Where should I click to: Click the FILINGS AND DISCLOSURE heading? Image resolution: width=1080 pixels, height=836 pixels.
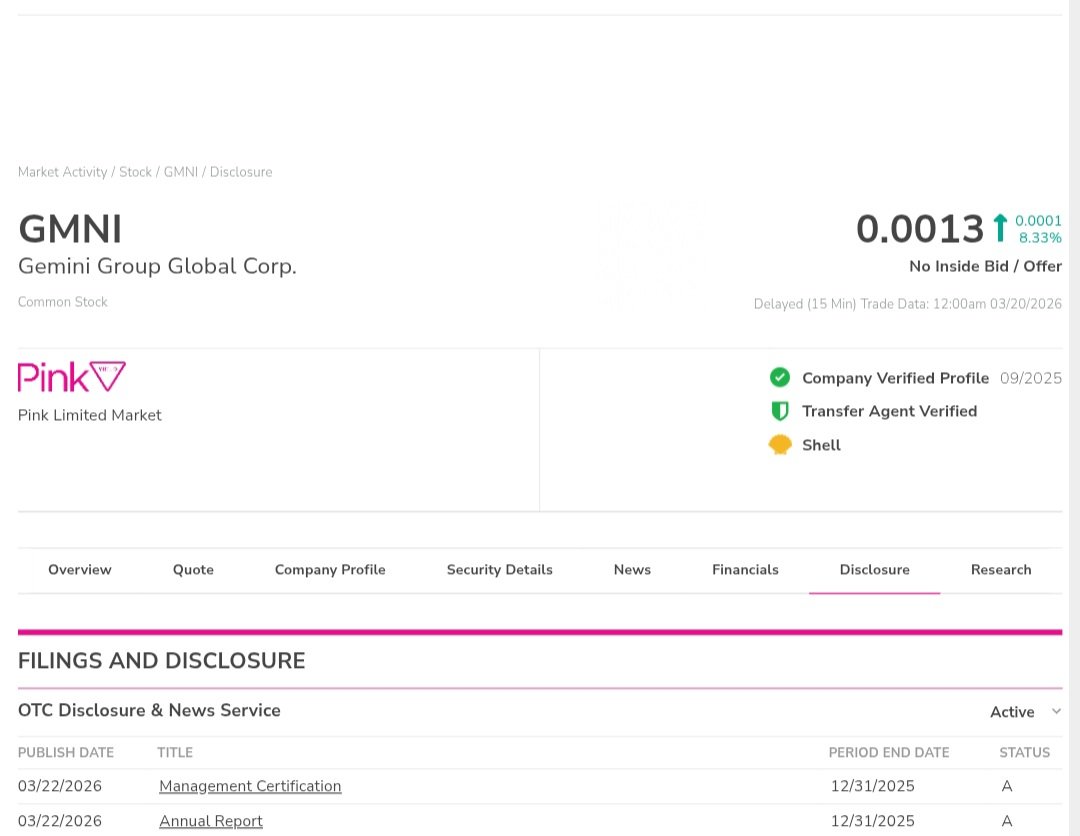coord(162,661)
